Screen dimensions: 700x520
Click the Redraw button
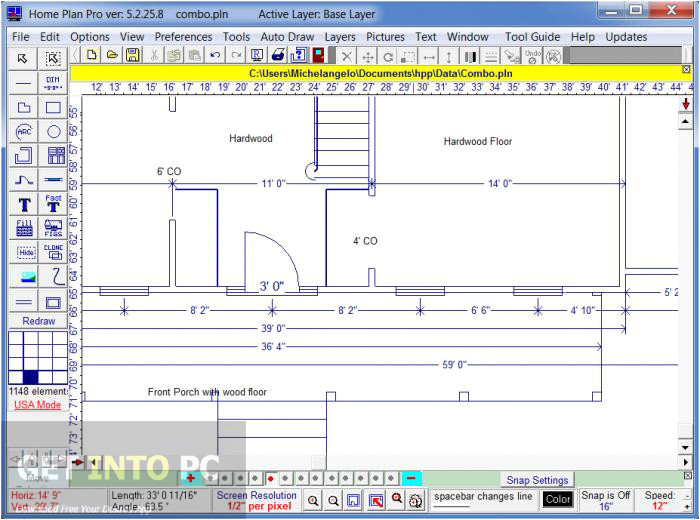[x=38, y=321]
